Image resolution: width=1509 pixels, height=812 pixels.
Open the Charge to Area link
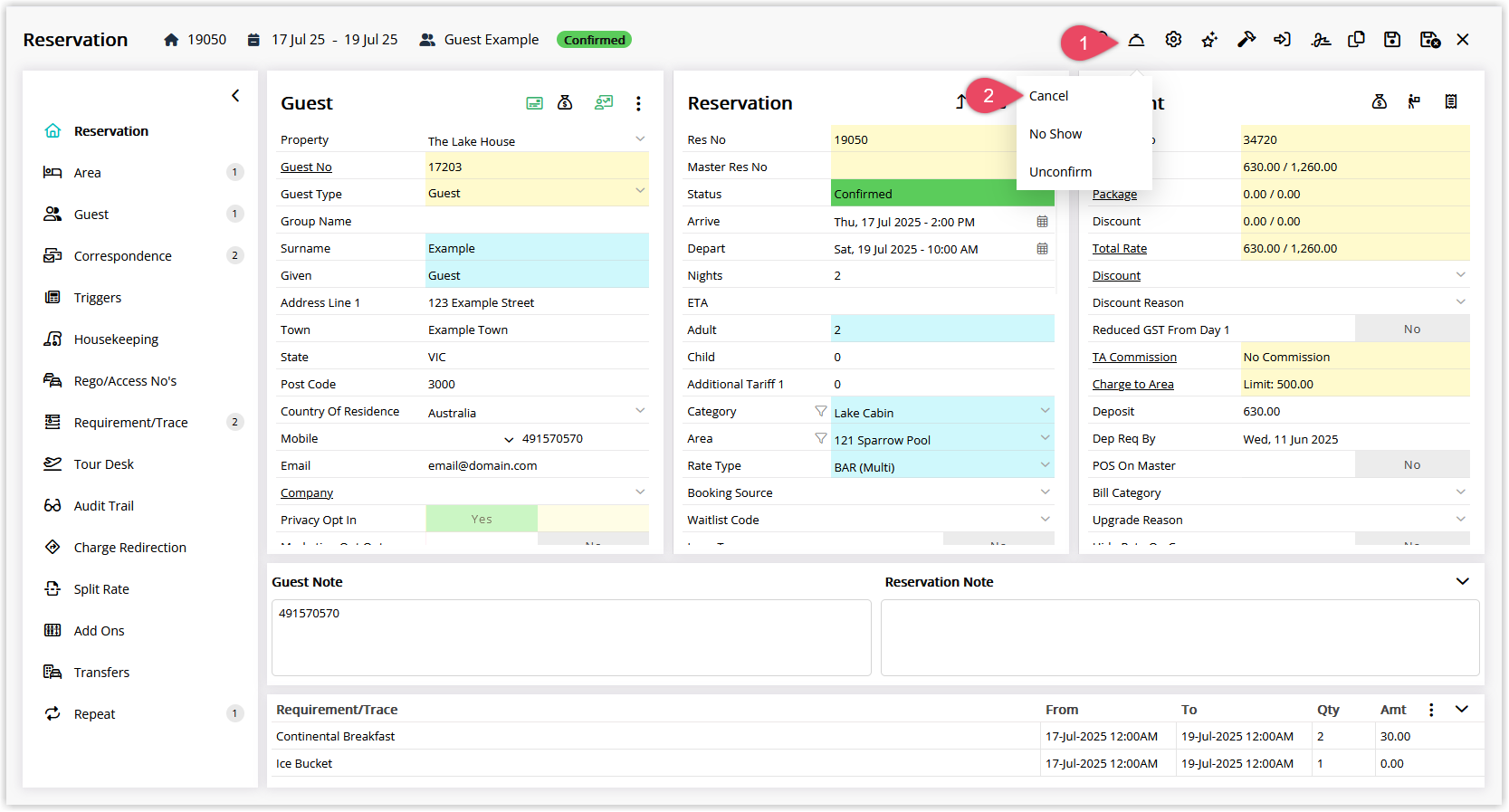(x=1132, y=384)
